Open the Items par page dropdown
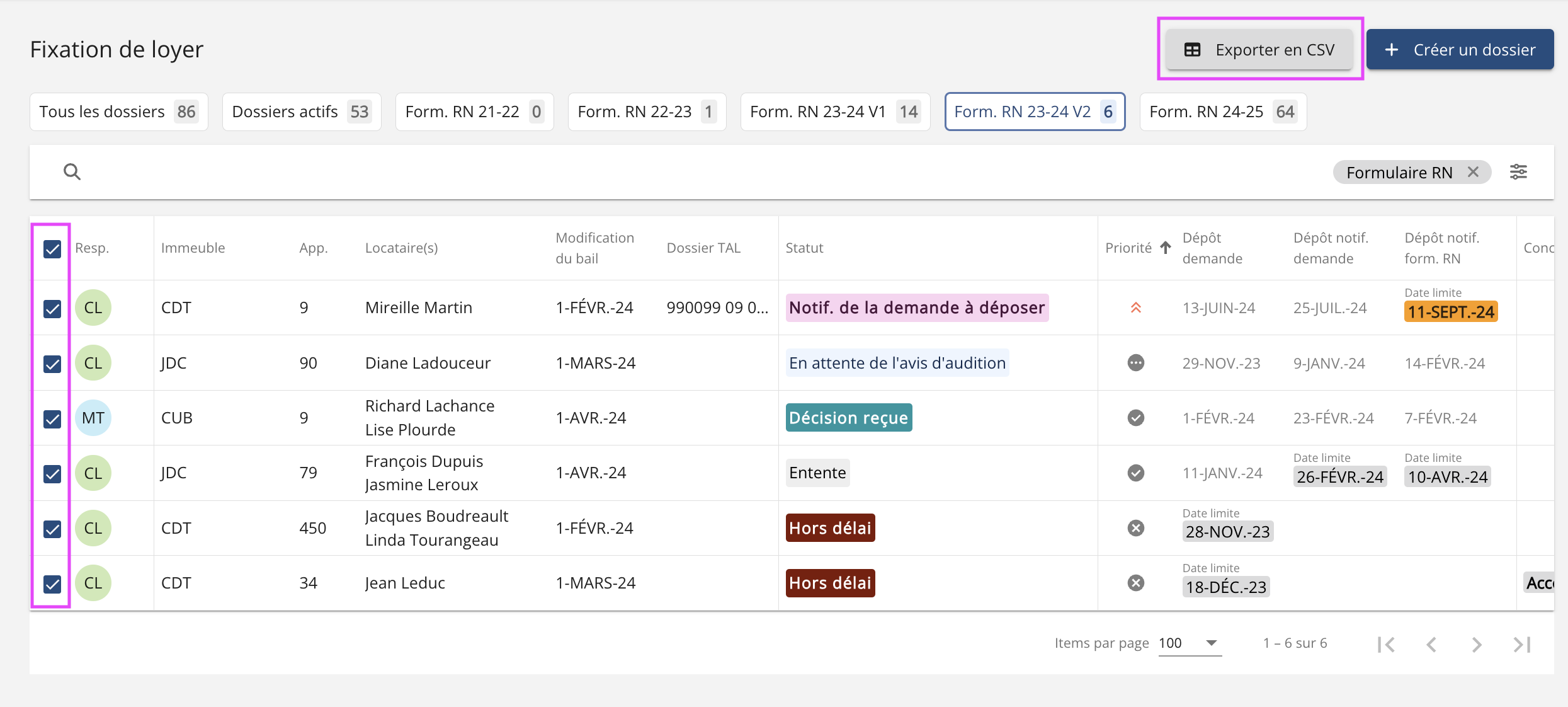The width and height of the screenshot is (1568, 707). coord(1190,643)
